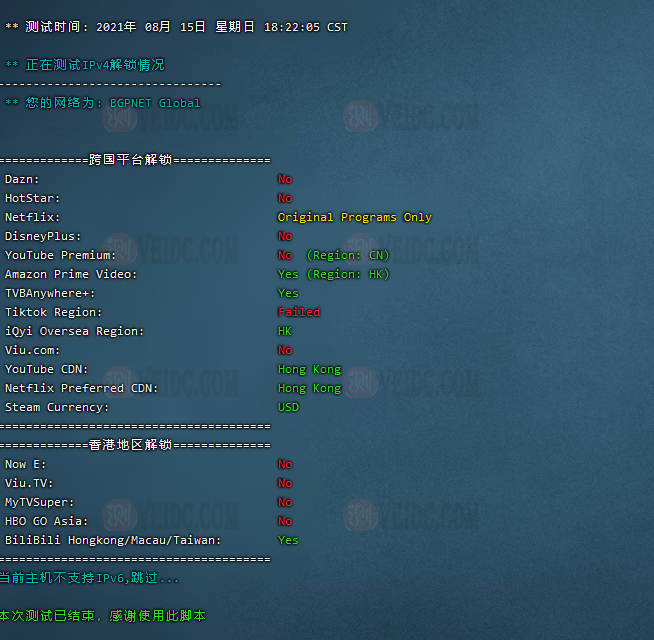Click the 'Amazon Prime Video:' label
The width and height of the screenshot is (654, 640).
pyautogui.click(x=70, y=274)
